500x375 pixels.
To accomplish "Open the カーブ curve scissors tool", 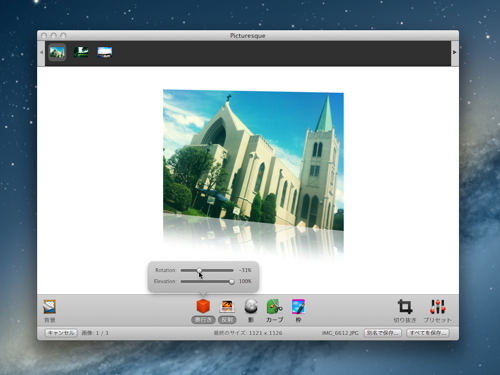I will click(275, 306).
